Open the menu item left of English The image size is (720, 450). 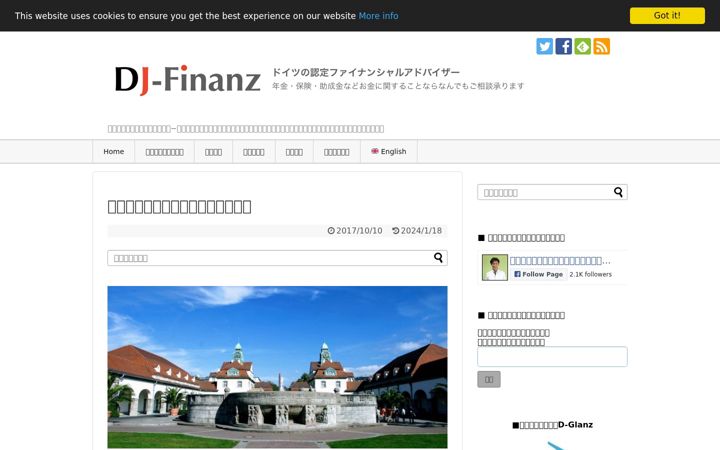pyautogui.click(x=337, y=152)
